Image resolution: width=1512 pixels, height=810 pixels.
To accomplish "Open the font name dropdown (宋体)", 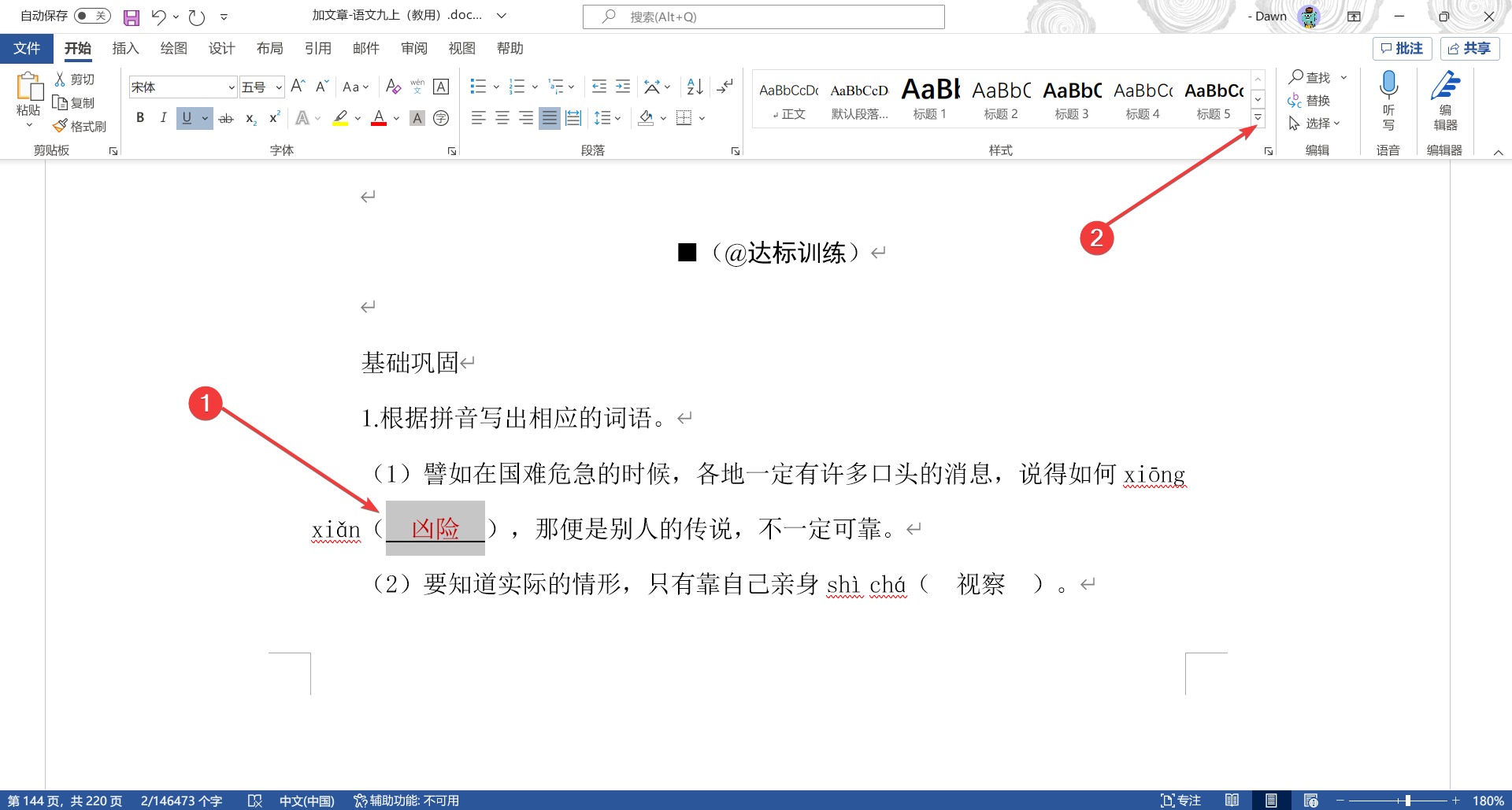I will click(x=183, y=87).
